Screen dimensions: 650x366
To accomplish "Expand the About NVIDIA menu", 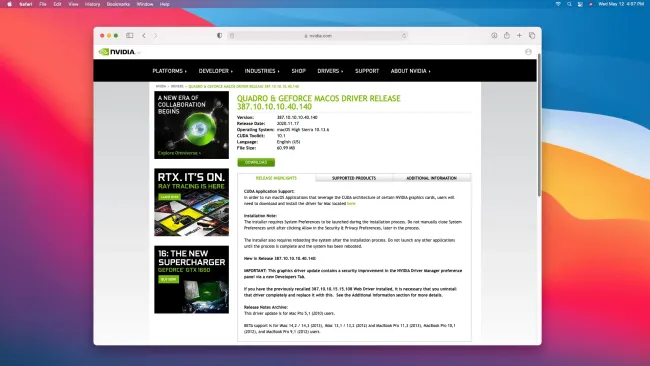I will click(x=410, y=71).
